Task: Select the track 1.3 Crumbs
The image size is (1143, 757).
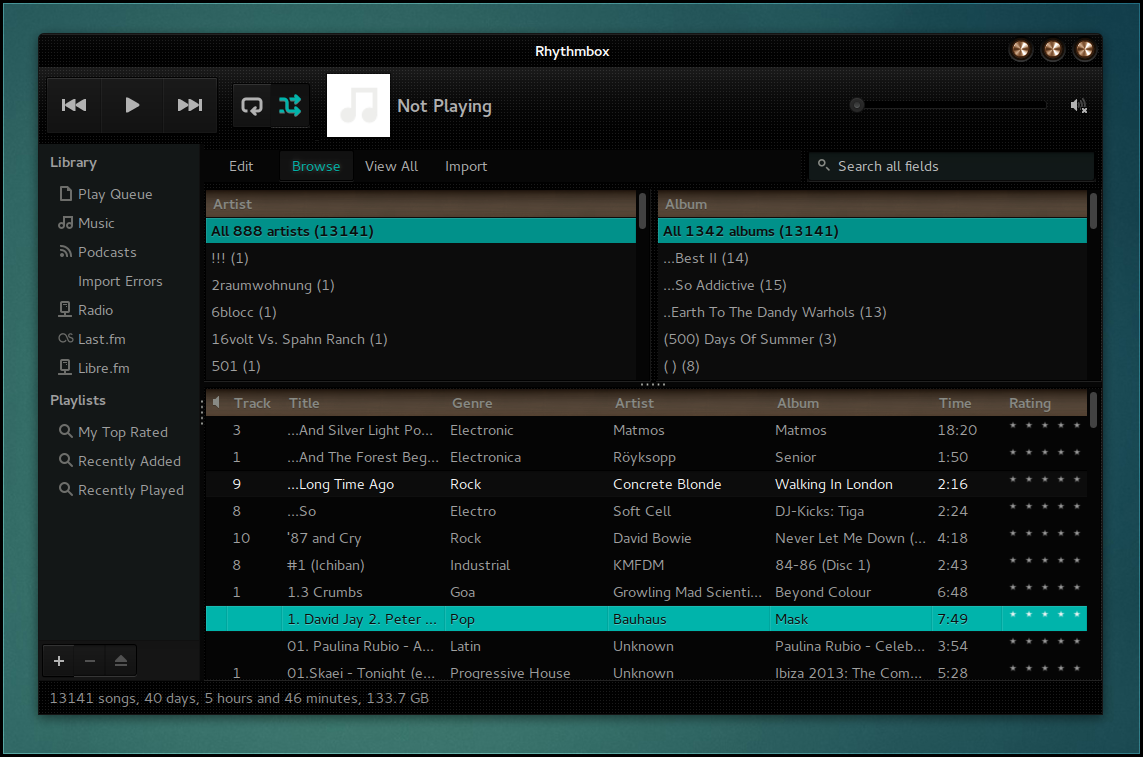Action: click(x=647, y=592)
